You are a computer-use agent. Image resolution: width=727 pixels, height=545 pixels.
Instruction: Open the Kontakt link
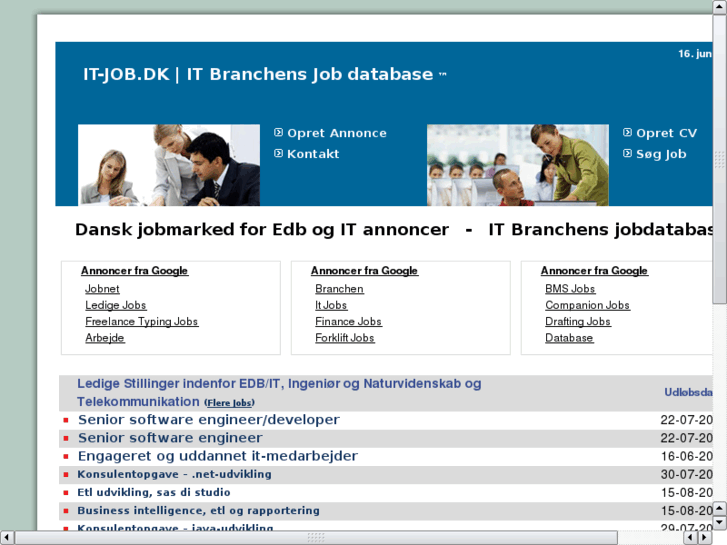click(313, 154)
